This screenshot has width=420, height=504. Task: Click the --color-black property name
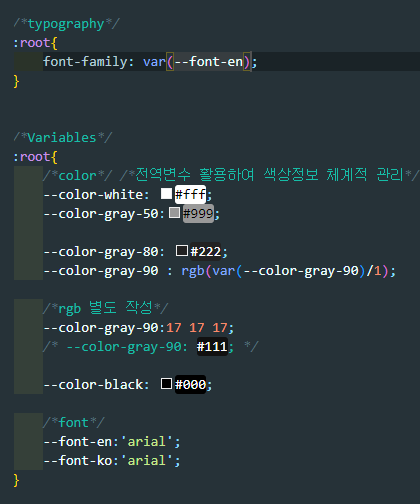click(93, 385)
